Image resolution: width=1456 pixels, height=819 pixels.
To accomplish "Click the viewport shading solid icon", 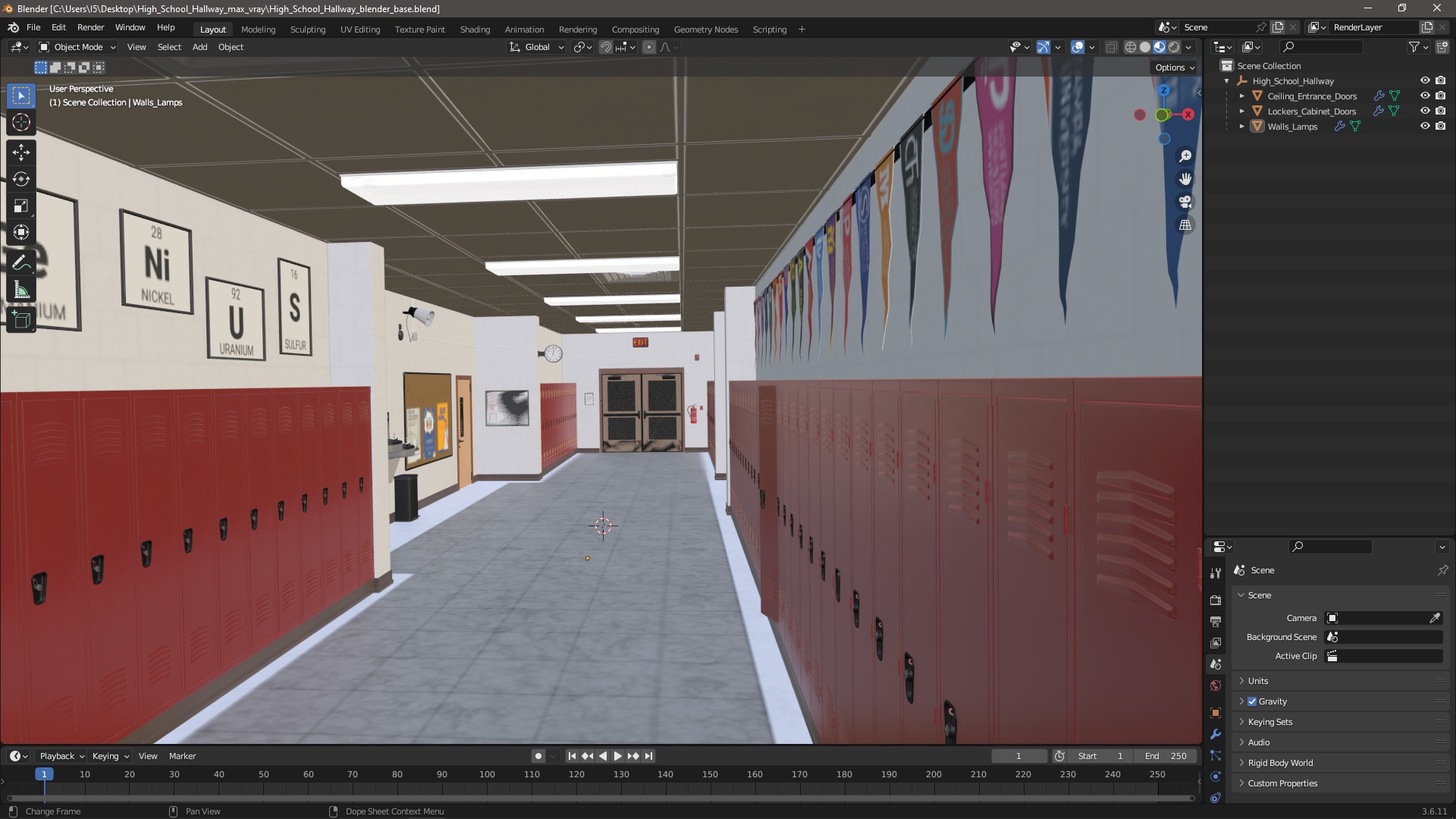I will point(1144,47).
